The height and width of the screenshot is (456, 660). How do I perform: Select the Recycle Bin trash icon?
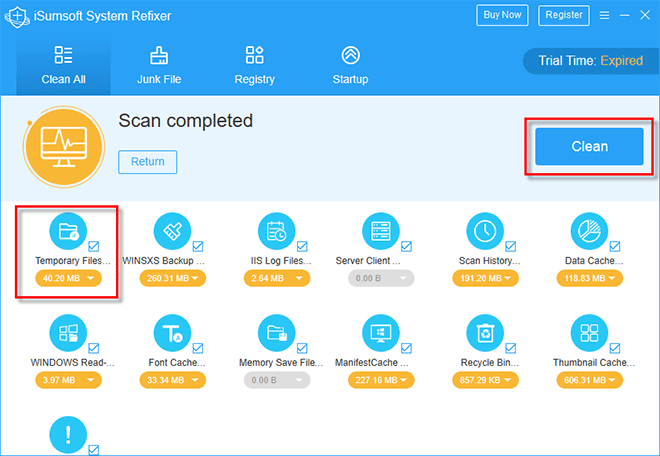(x=485, y=333)
